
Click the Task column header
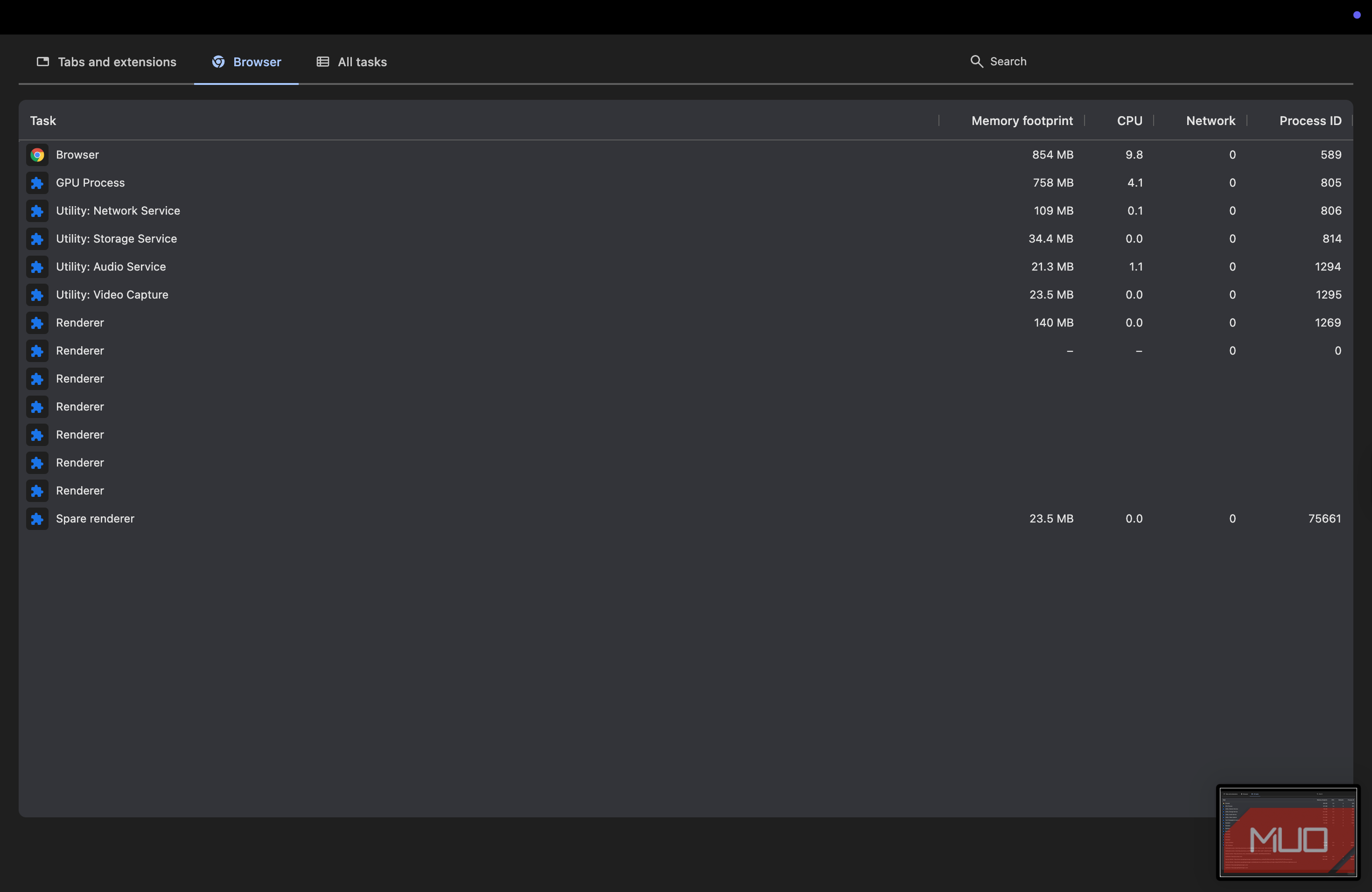43,121
